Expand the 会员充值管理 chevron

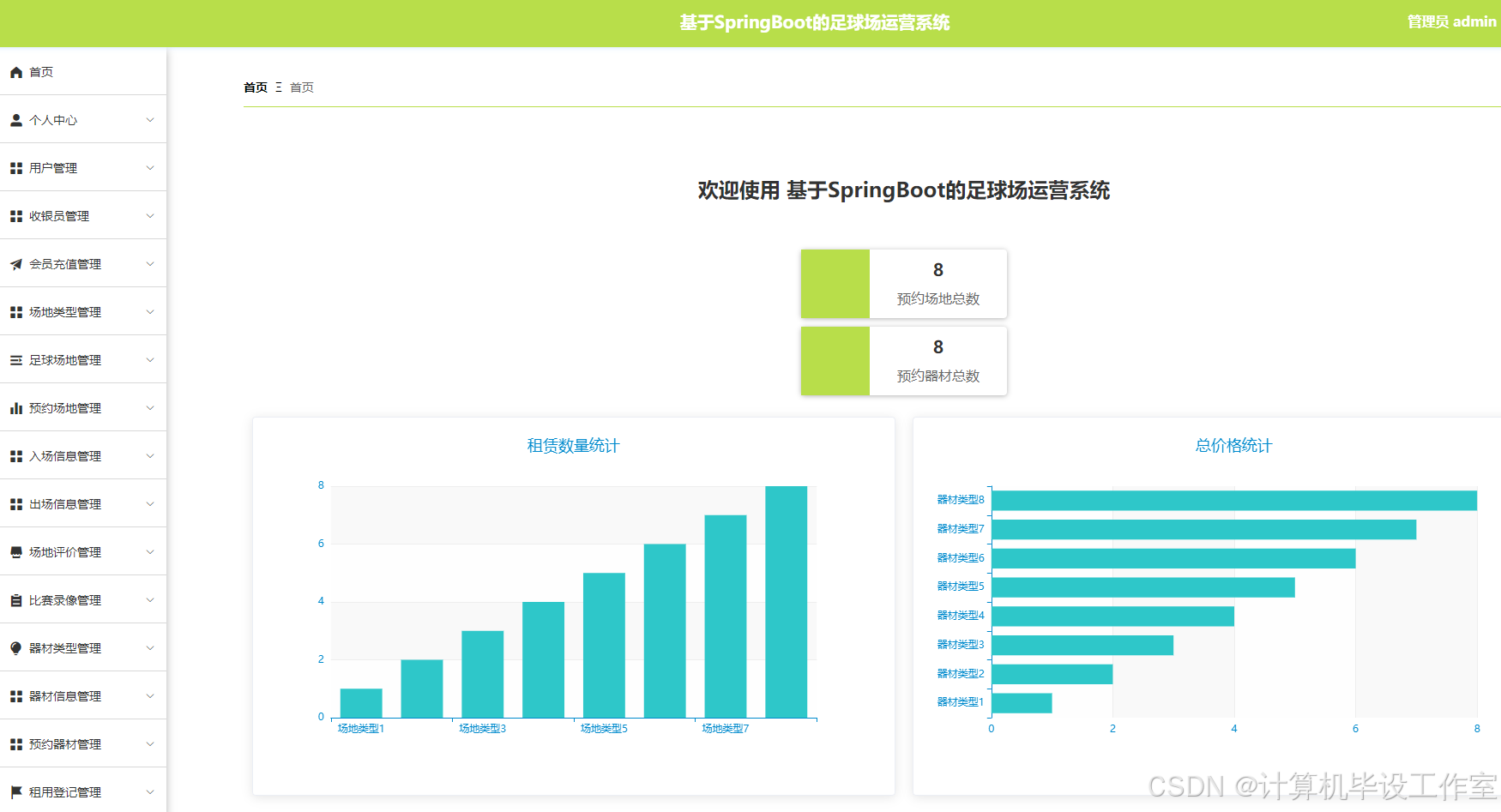click(x=150, y=264)
